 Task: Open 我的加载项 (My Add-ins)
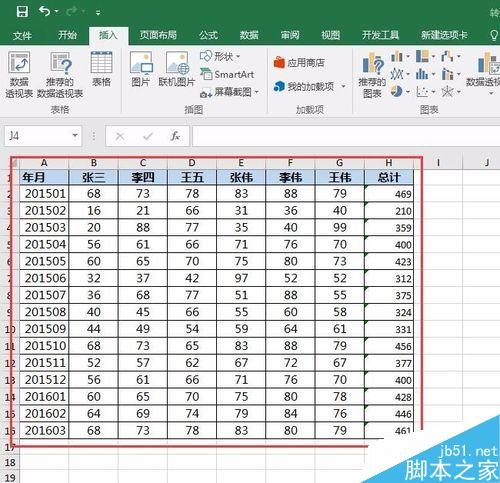[x=304, y=87]
